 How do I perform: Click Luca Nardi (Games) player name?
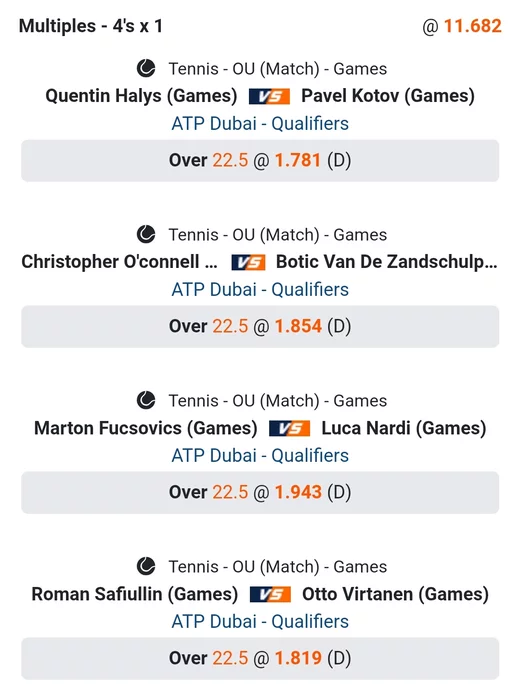tap(404, 428)
